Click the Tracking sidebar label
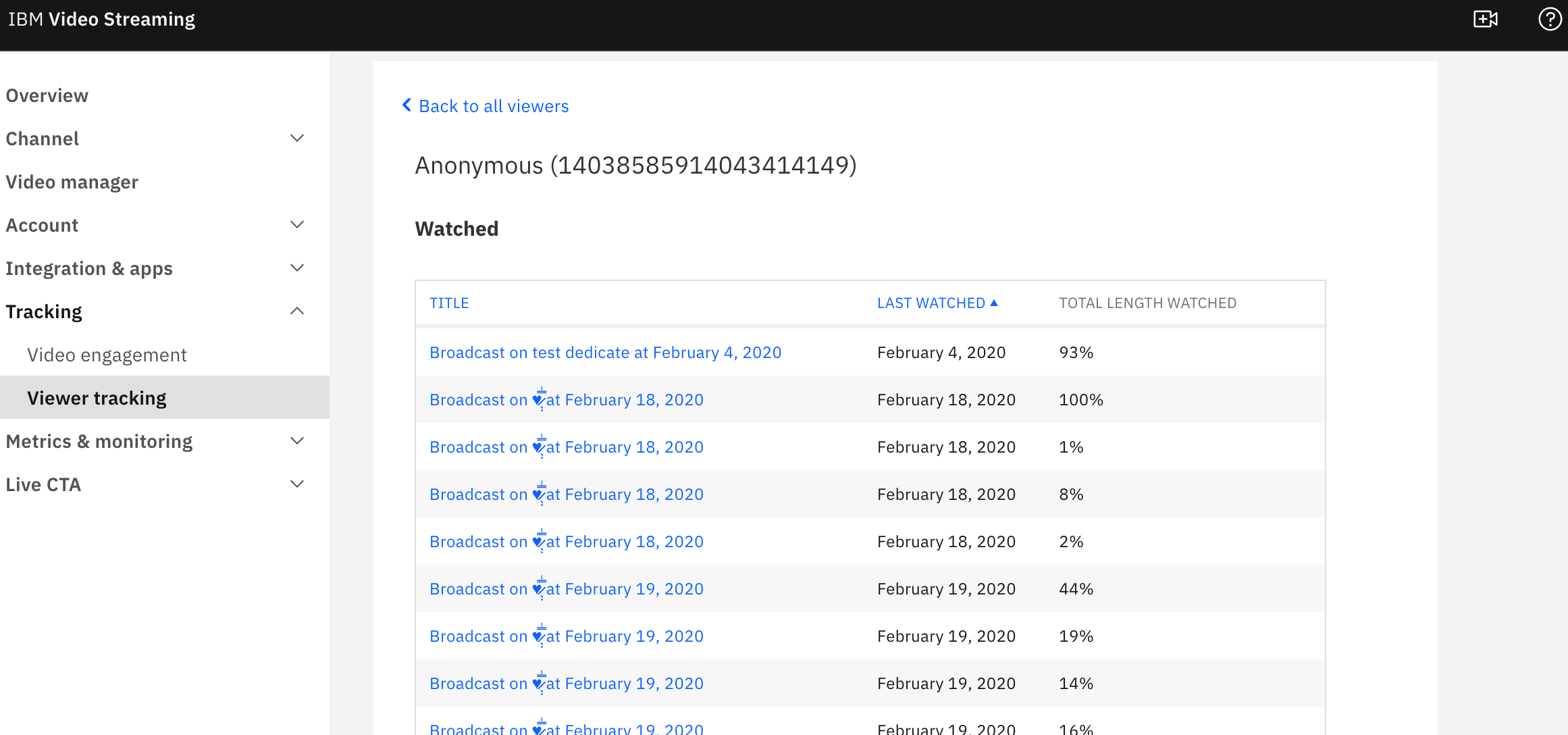This screenshot has width=1568, height=735. click(44, 312)
